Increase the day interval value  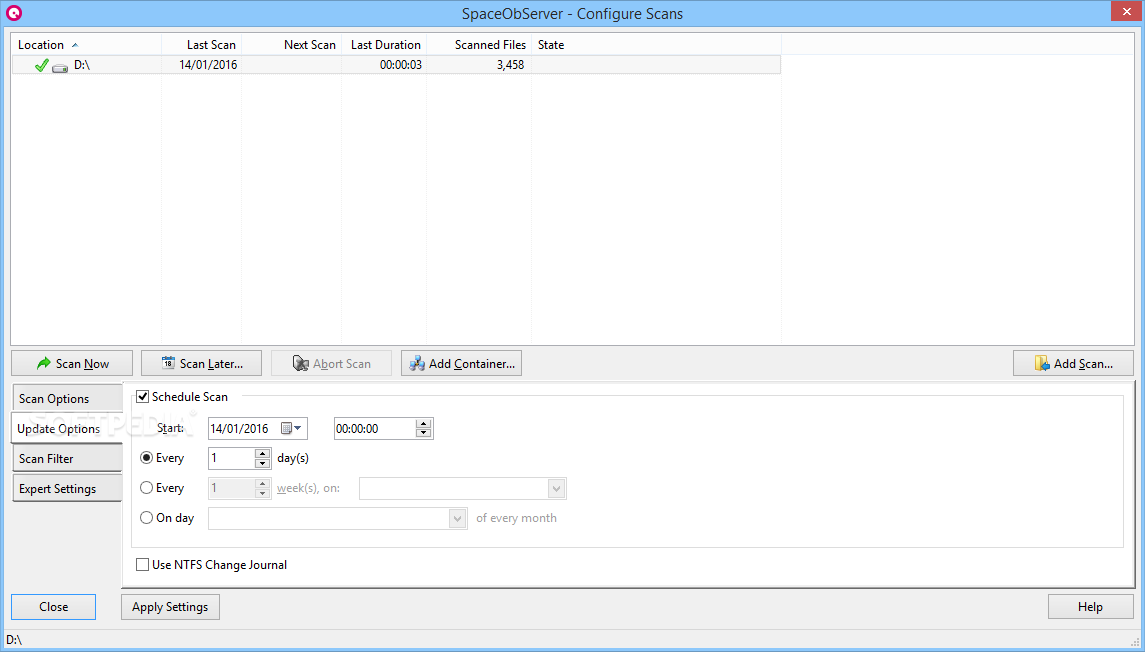[262, 453]
